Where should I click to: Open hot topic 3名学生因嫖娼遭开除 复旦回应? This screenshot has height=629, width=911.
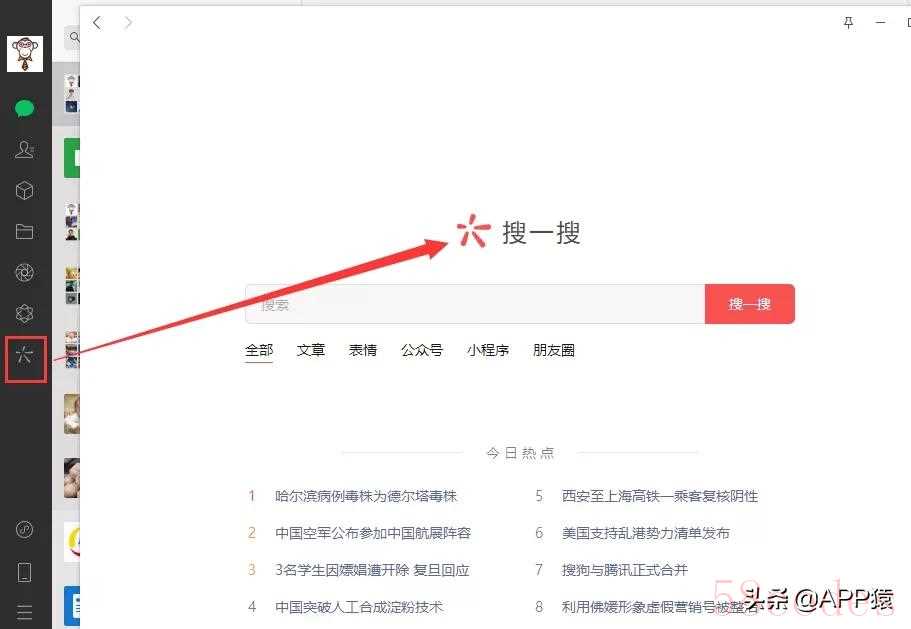pos(372,570)
